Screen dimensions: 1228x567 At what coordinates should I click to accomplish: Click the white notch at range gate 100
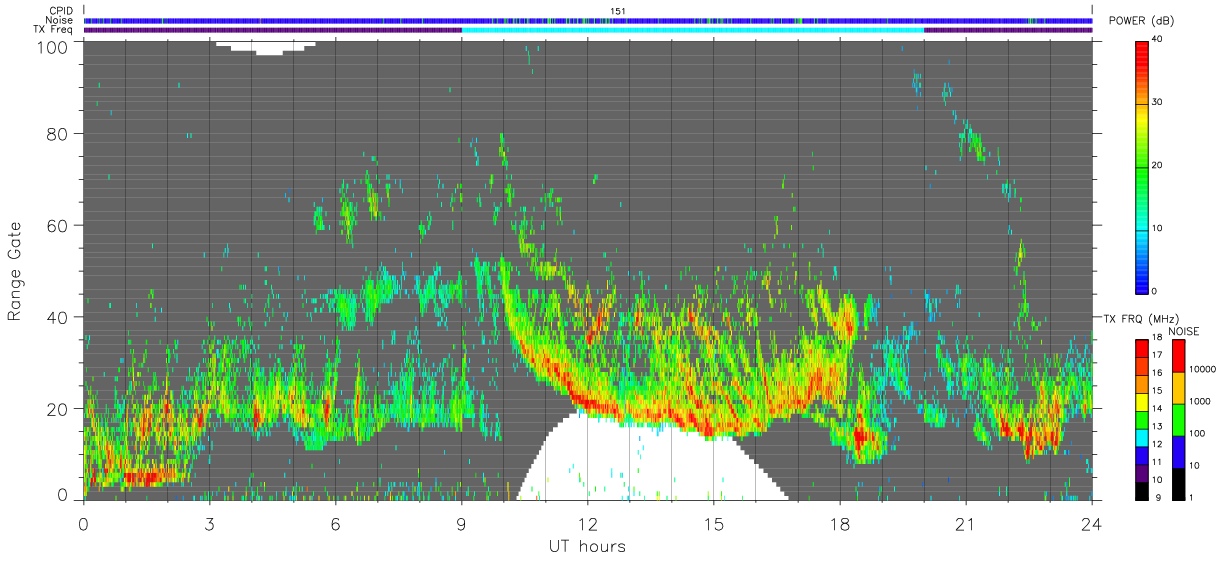(266, 47)
